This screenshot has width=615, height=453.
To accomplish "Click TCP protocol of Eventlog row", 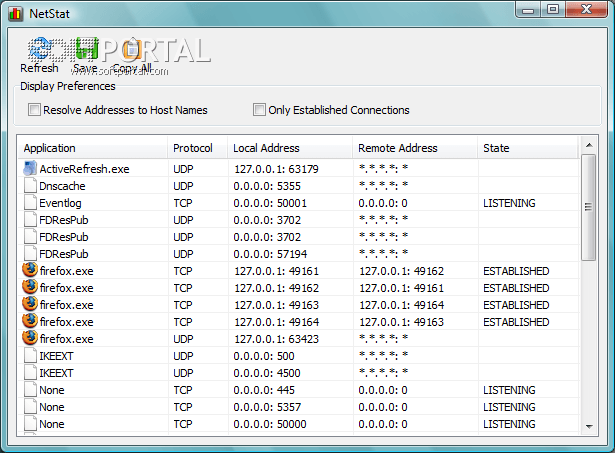I will click(x=183, y=203).
